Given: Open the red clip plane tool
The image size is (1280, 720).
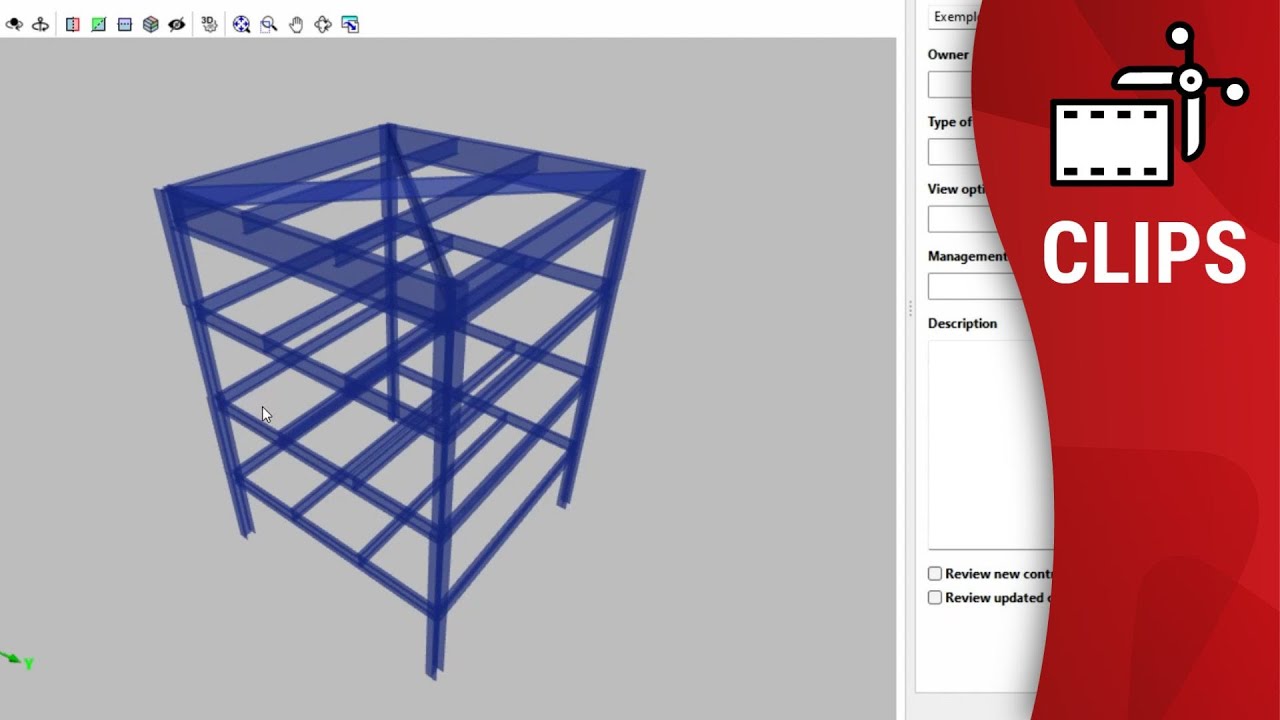Looking at the screenshot, I should [72, 24].
